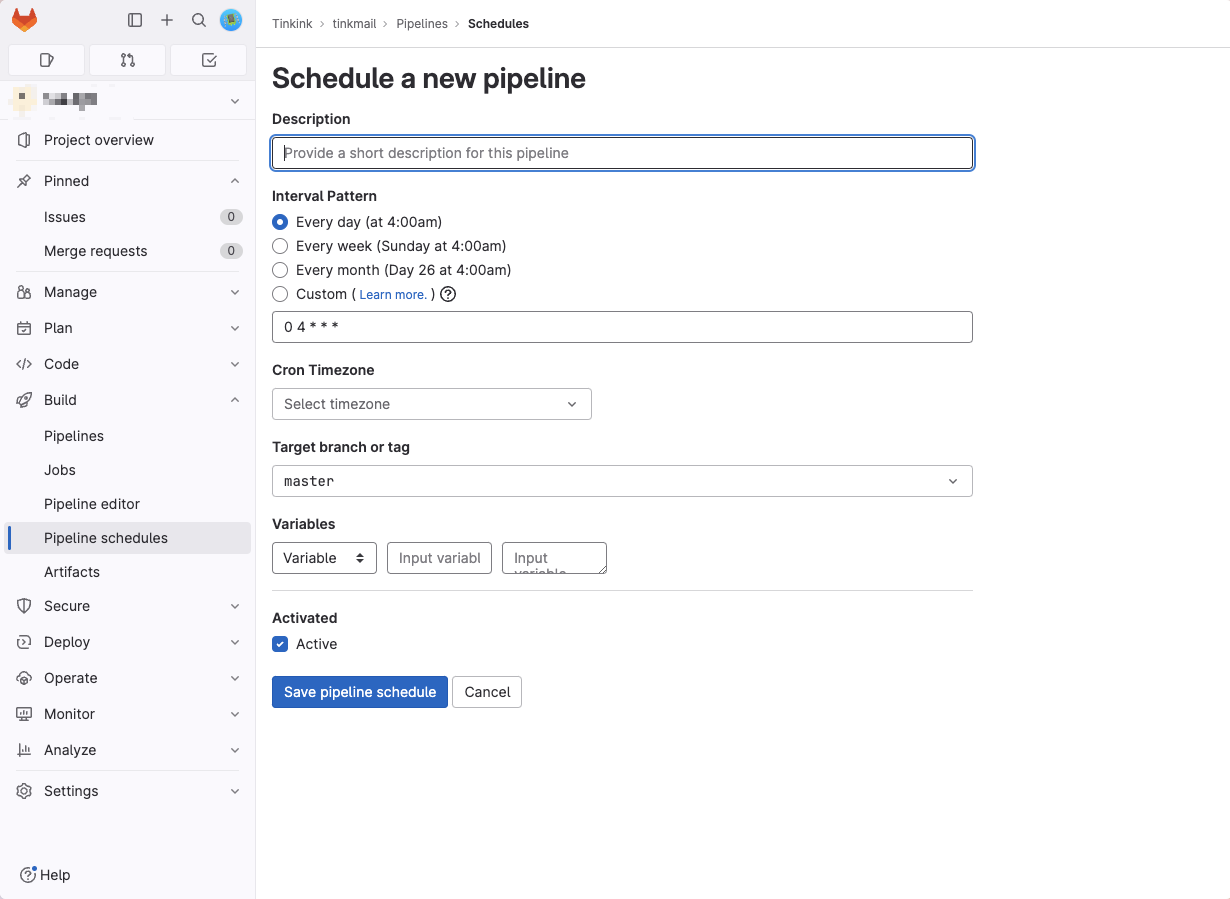
Task: Click the Operate cloud-gear icon
Action: [x=24, y=678]
